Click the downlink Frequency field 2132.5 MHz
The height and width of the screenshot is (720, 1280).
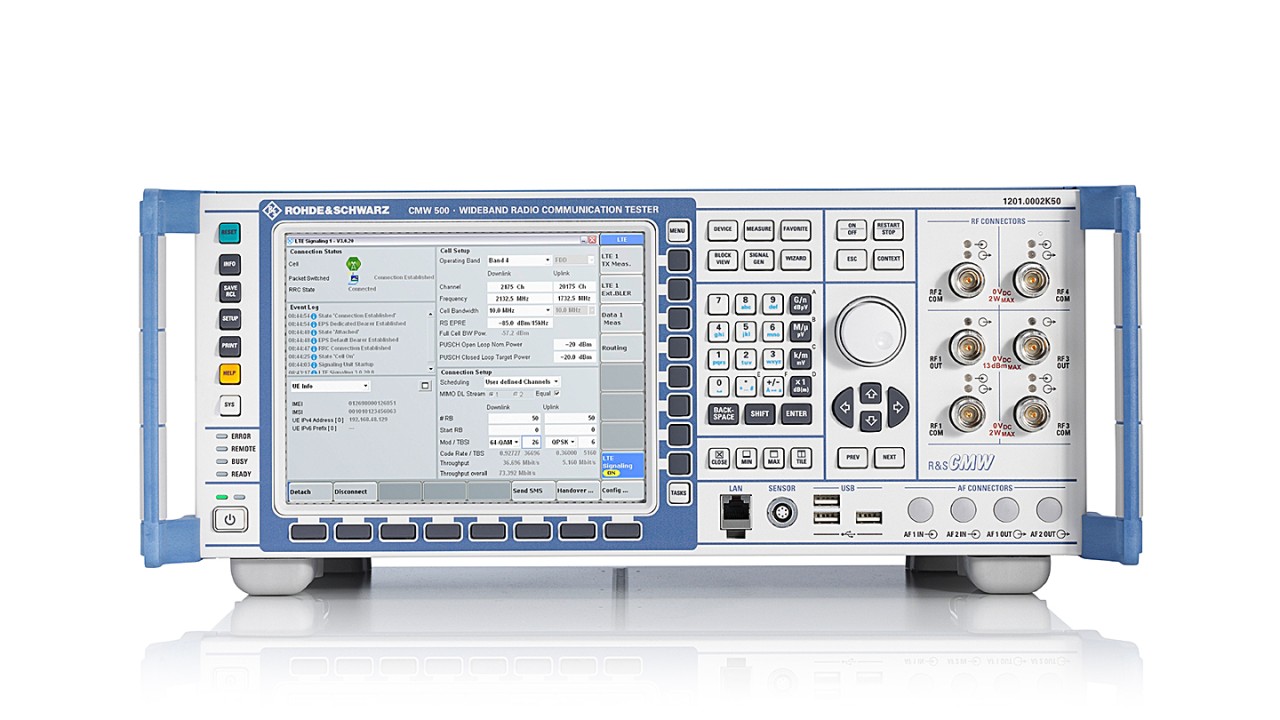[x=520, y=299]
